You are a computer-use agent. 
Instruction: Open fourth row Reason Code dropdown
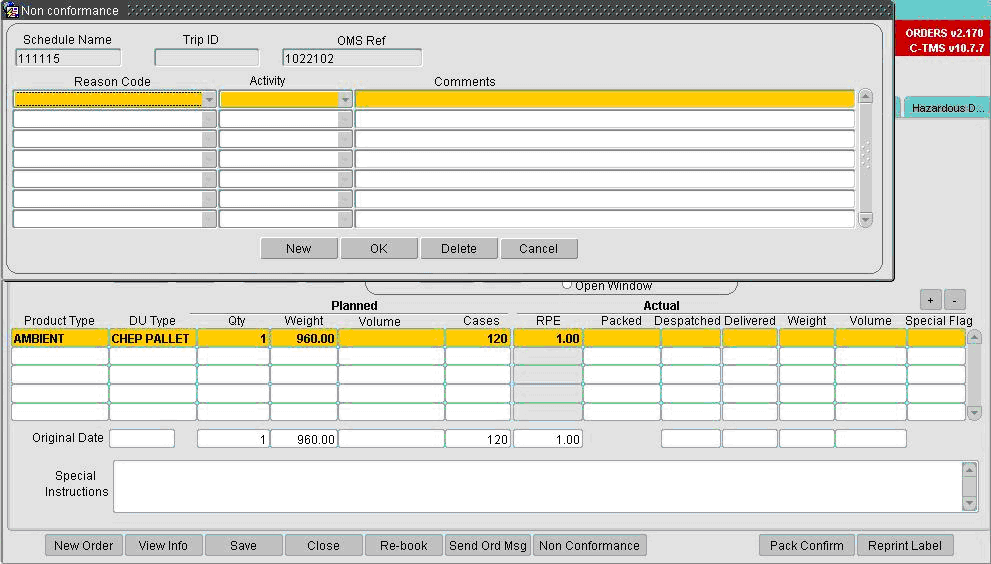209,159
